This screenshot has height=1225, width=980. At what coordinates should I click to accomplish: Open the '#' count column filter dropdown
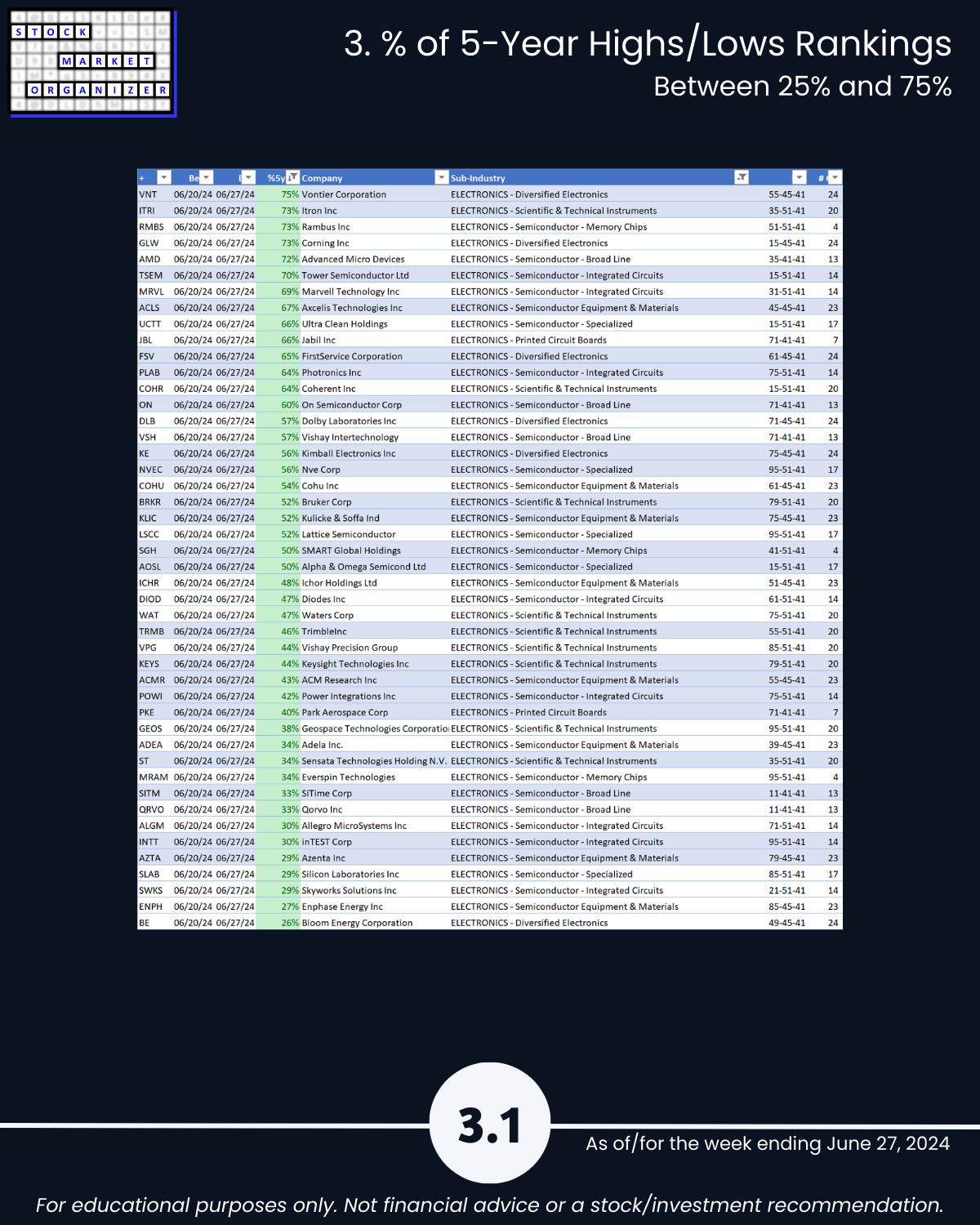click(x=835, y=177)
